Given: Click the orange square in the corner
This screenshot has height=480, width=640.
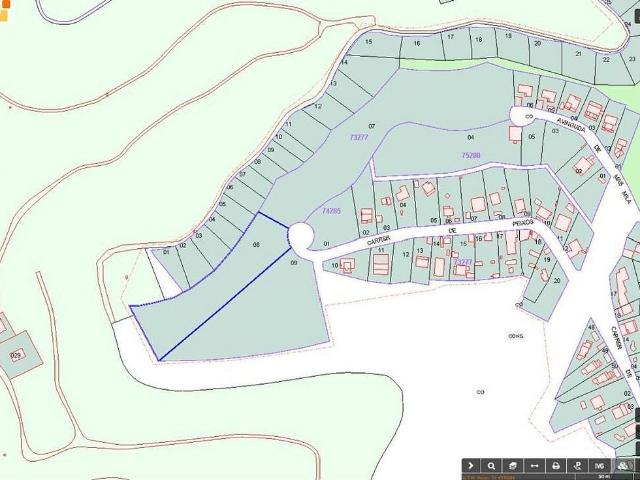Looking at the screenshot, I should pyautogui.click(x=5, y=4).
